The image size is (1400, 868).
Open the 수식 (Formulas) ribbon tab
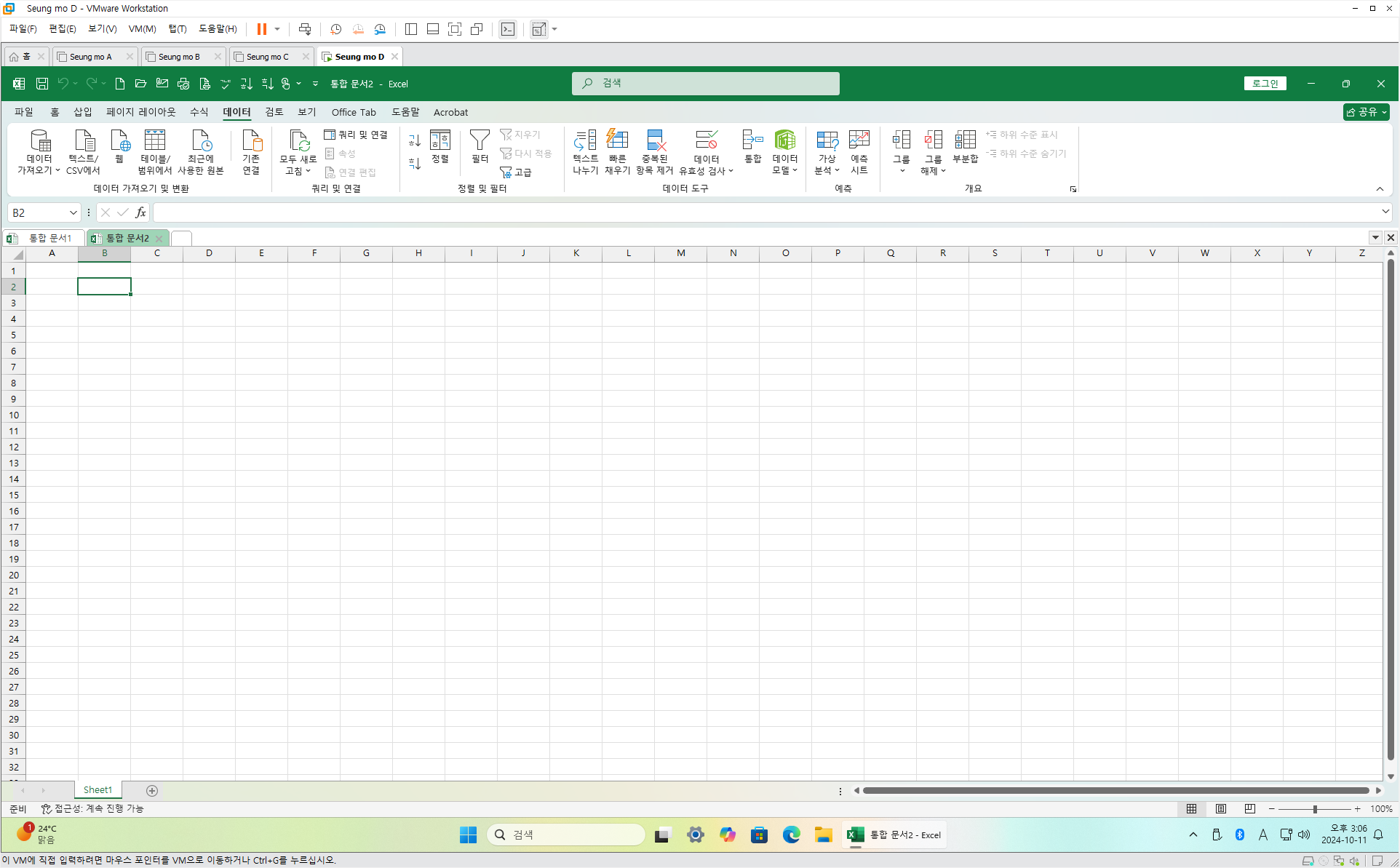[x=199, y=112]
